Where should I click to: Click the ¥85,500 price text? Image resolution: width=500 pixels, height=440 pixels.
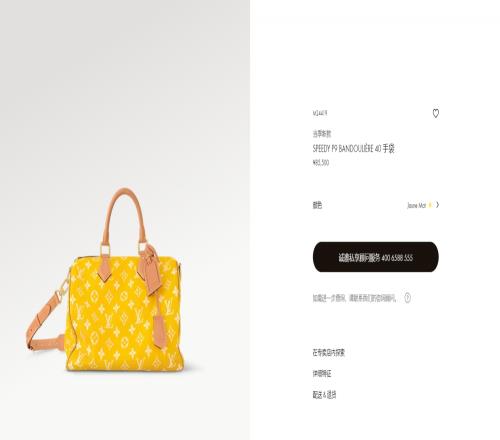click(321, 163)
